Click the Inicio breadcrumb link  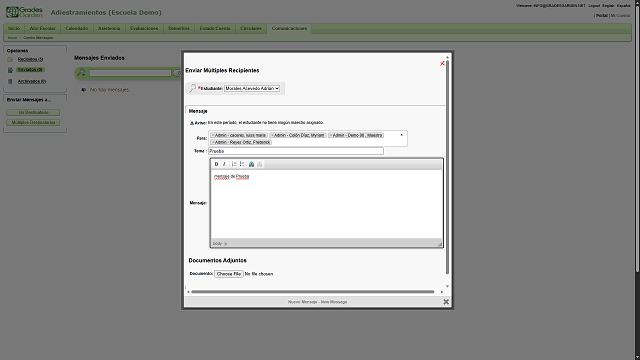pyautogui.click(x=12, y=38)
